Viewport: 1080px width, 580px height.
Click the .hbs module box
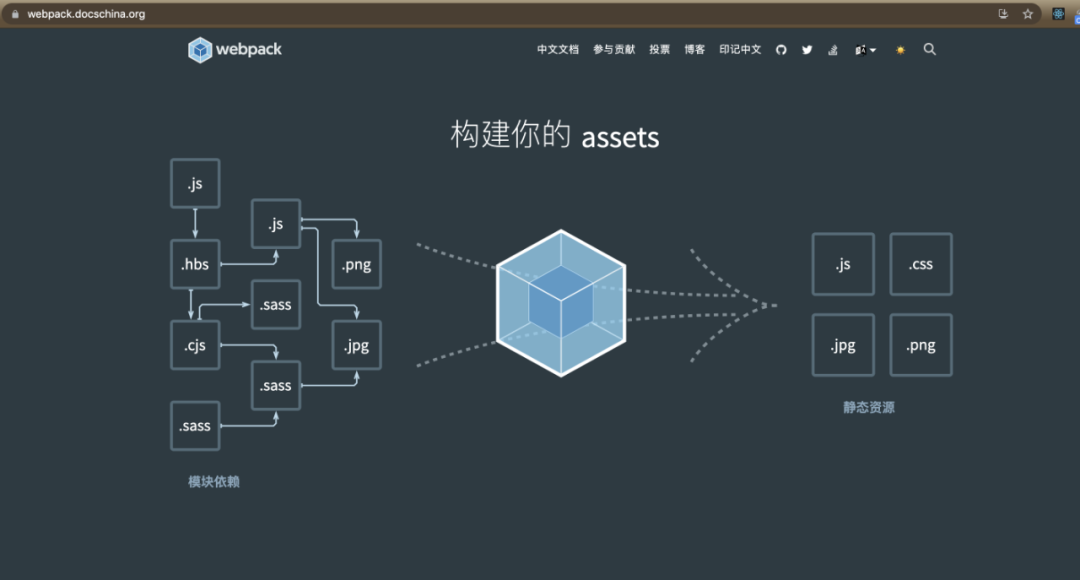pos(195,265)
